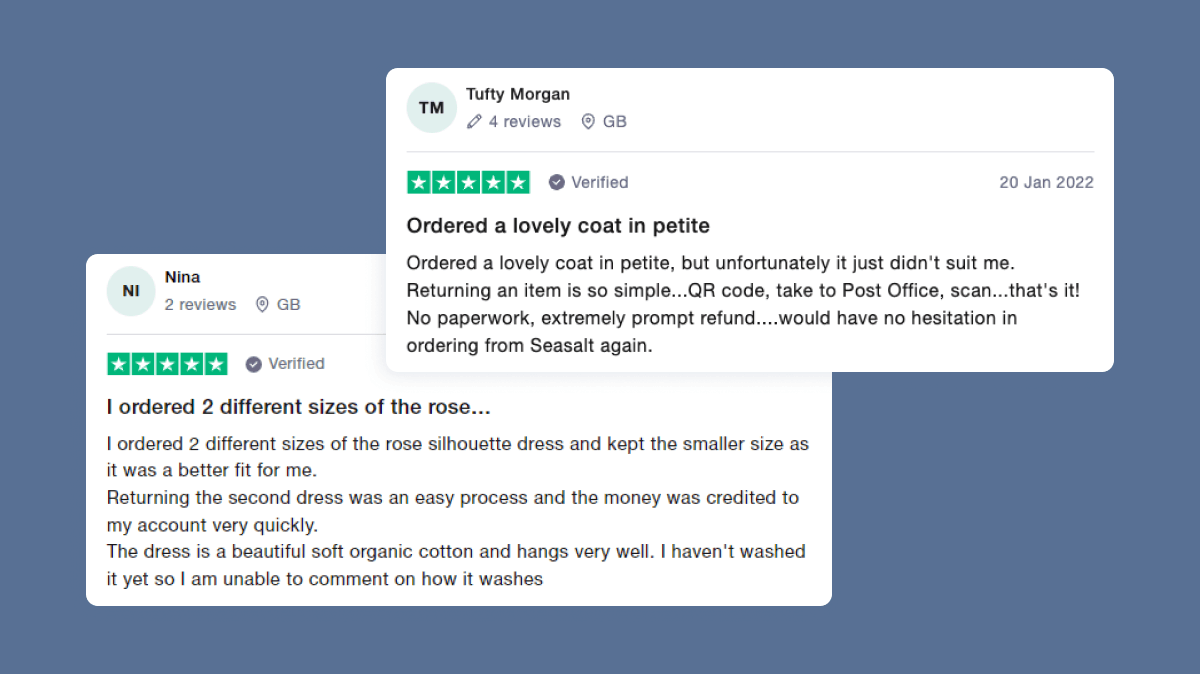This screenshot has height=674, width=1200.
Task: Open review titled 'Ordered a lovely coat in petite'
Action: (x=558, y=226)
